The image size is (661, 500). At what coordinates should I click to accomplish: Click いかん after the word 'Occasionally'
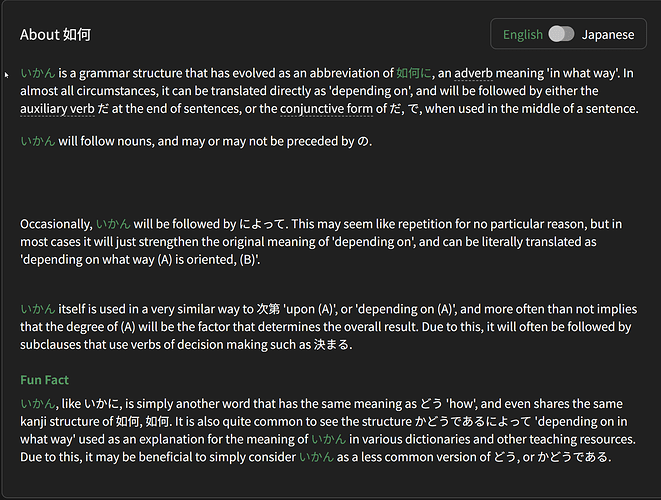click(113, 224)
